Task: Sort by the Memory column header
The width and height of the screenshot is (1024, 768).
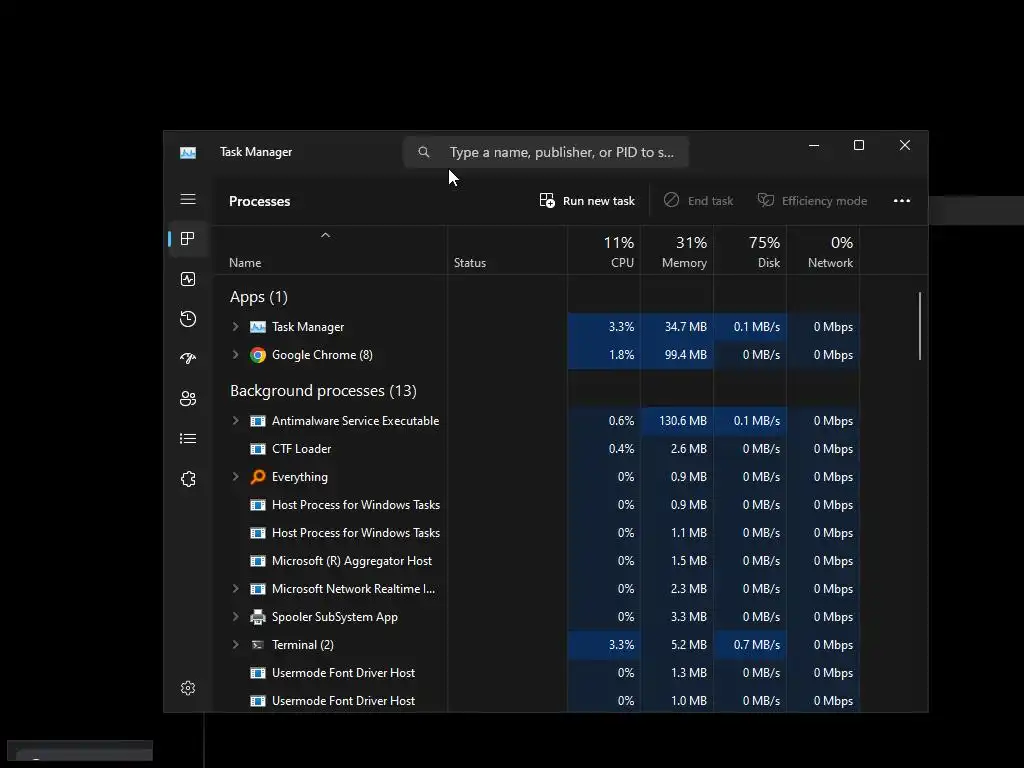Action: point(677,251)
